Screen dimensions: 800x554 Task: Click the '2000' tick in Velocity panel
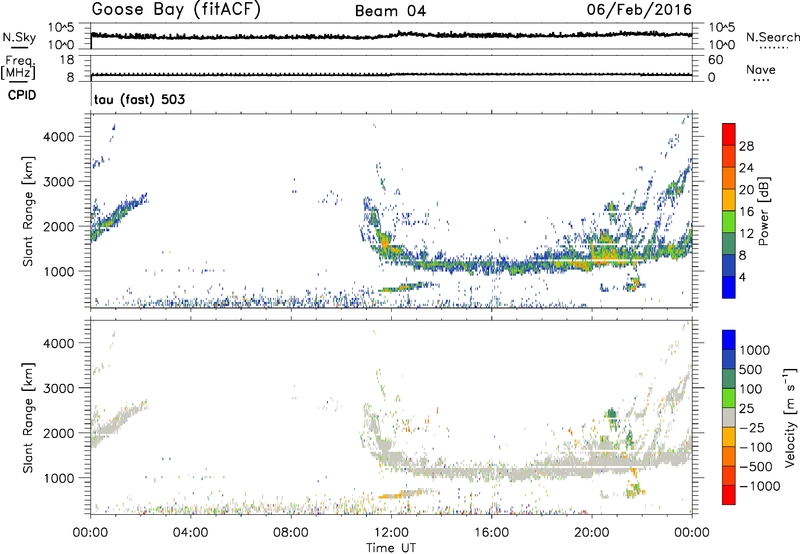[59, 433]
